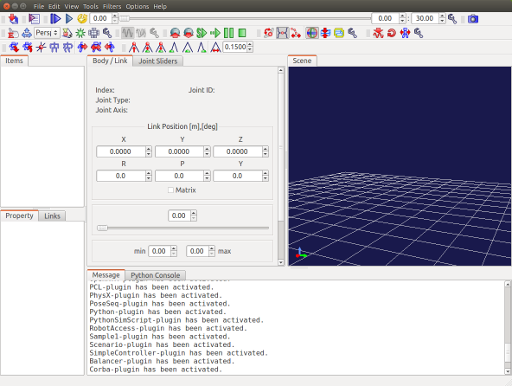Toggle scene edit mode icon
The height and width of the screenshot is (386, 512).
pos(13,33)
